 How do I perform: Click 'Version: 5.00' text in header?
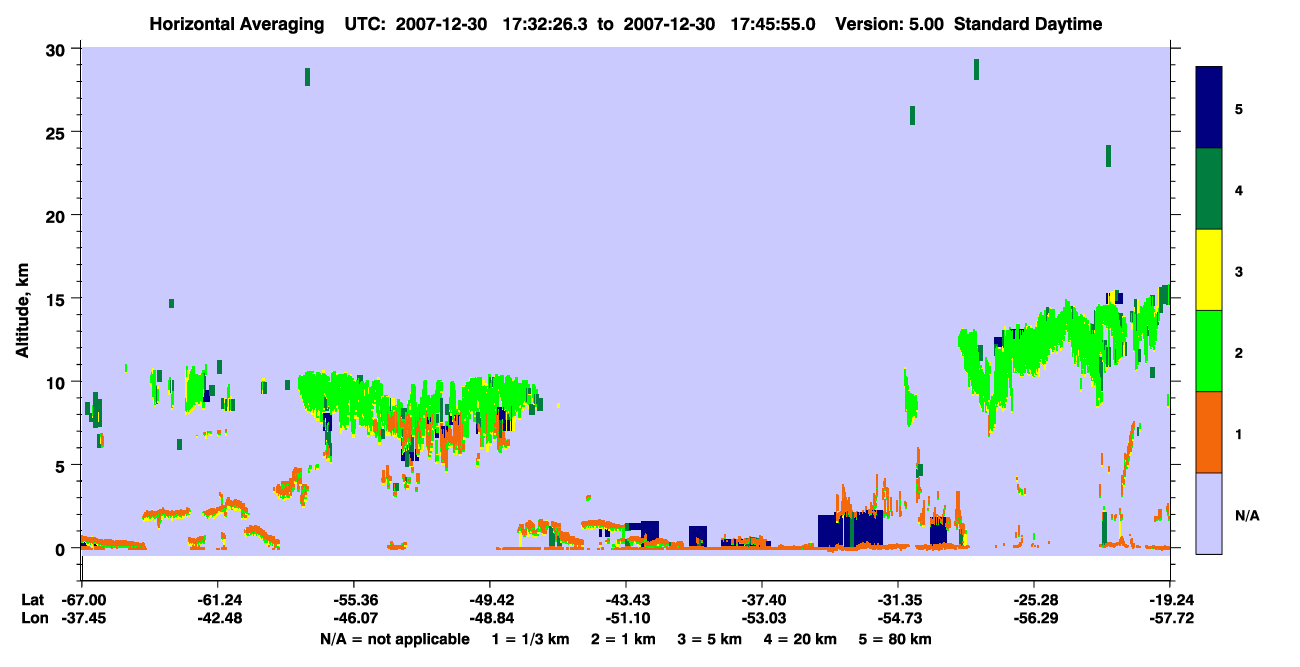(891, 24)
